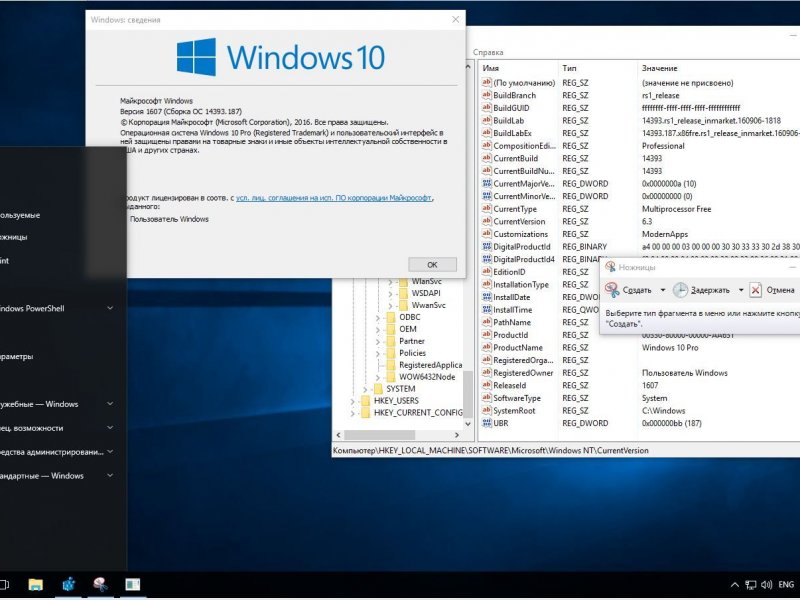Select the CurrentBuild value icon

pyautogui.click(x=486, y=158)
